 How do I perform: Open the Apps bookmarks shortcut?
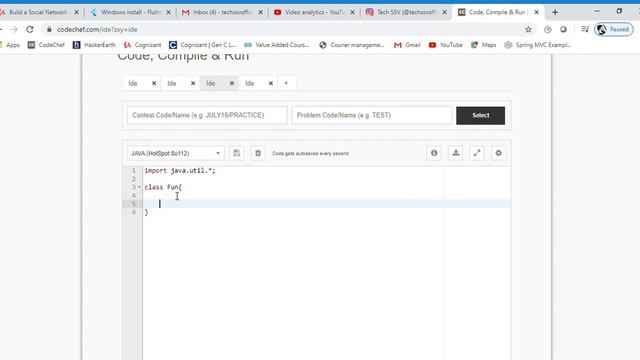(x=11, y=45)
